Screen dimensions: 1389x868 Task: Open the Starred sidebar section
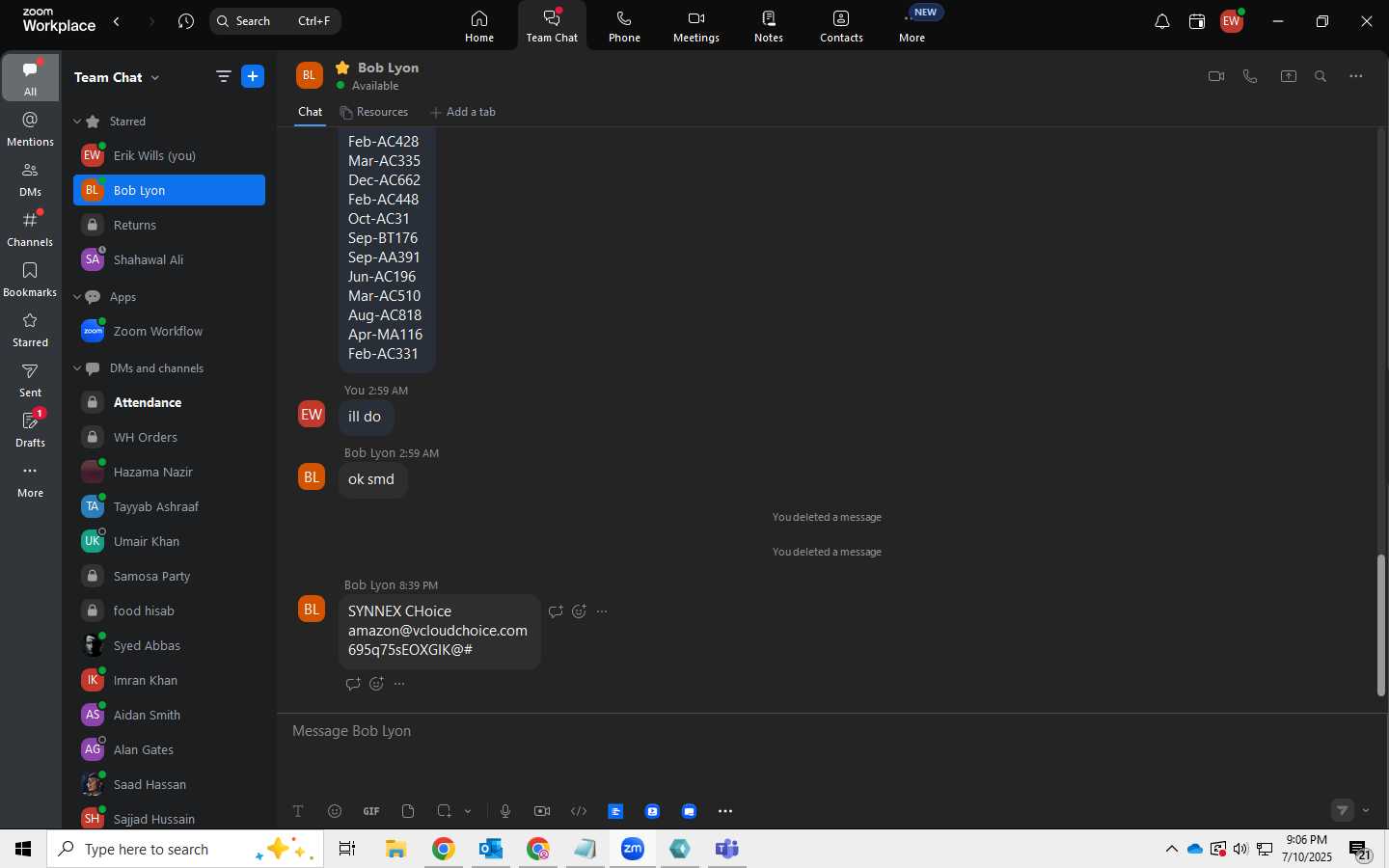[x=30, y=330]
